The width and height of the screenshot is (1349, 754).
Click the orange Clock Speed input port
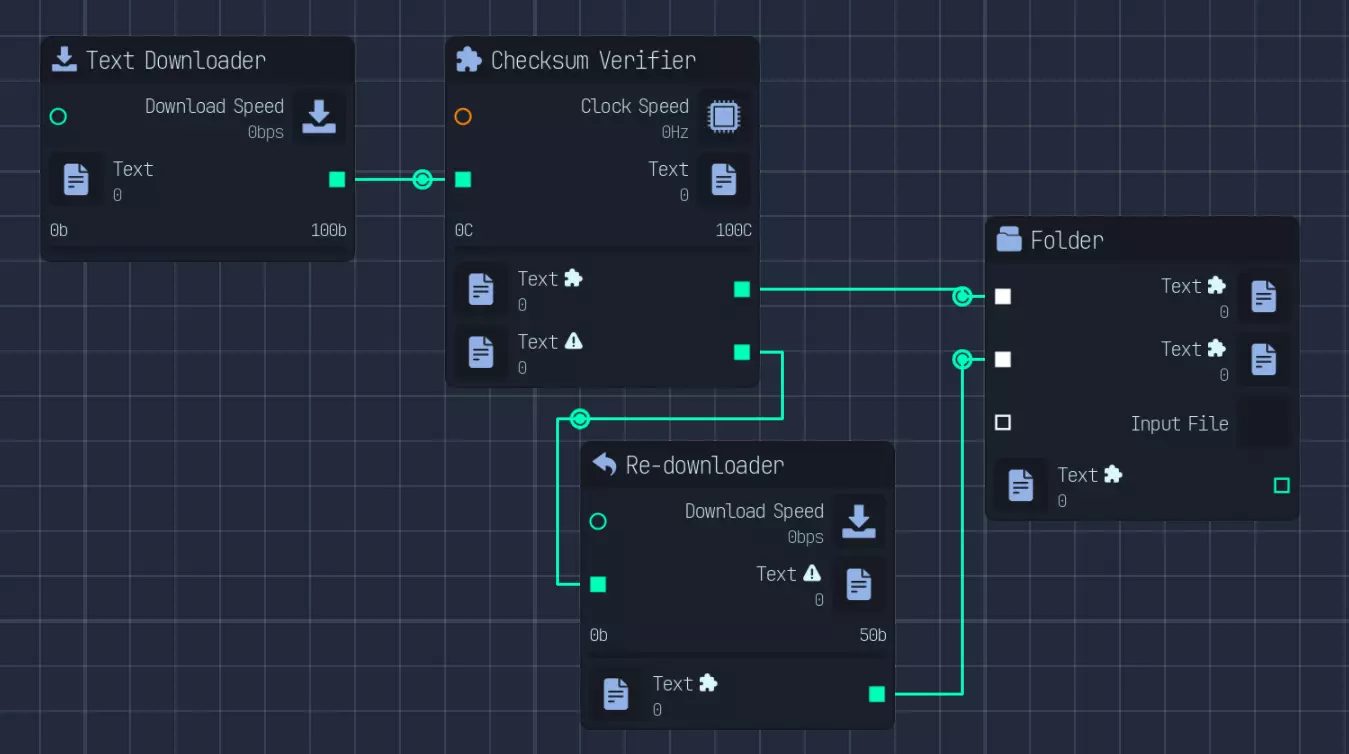463,117
